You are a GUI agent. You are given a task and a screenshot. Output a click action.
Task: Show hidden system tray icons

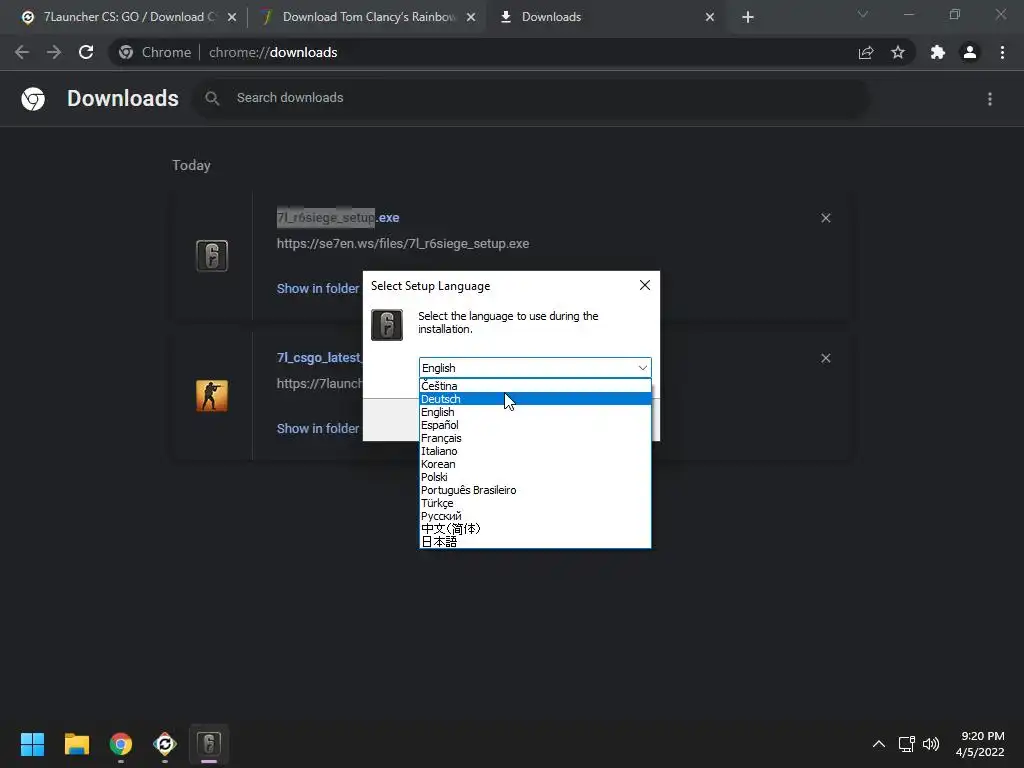(x=878, y=744)
